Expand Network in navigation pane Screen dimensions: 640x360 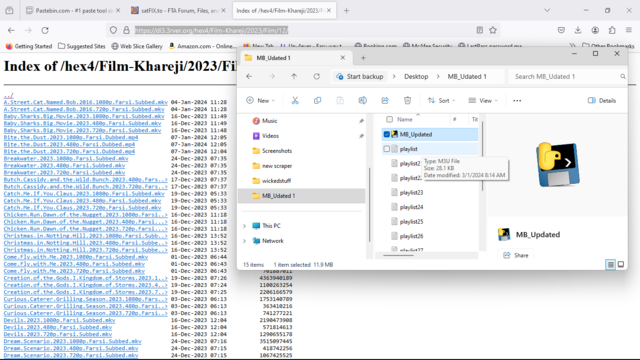(244, 241)
